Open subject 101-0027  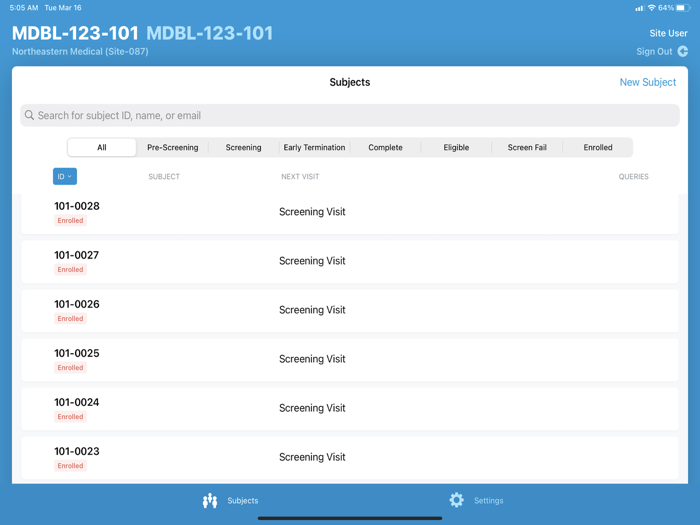coord(350,262)
